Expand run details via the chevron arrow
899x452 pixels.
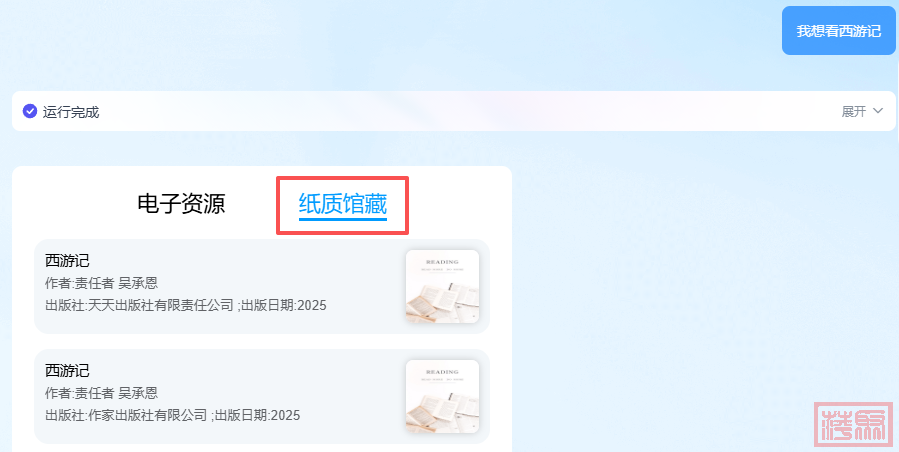click(878, 111)
